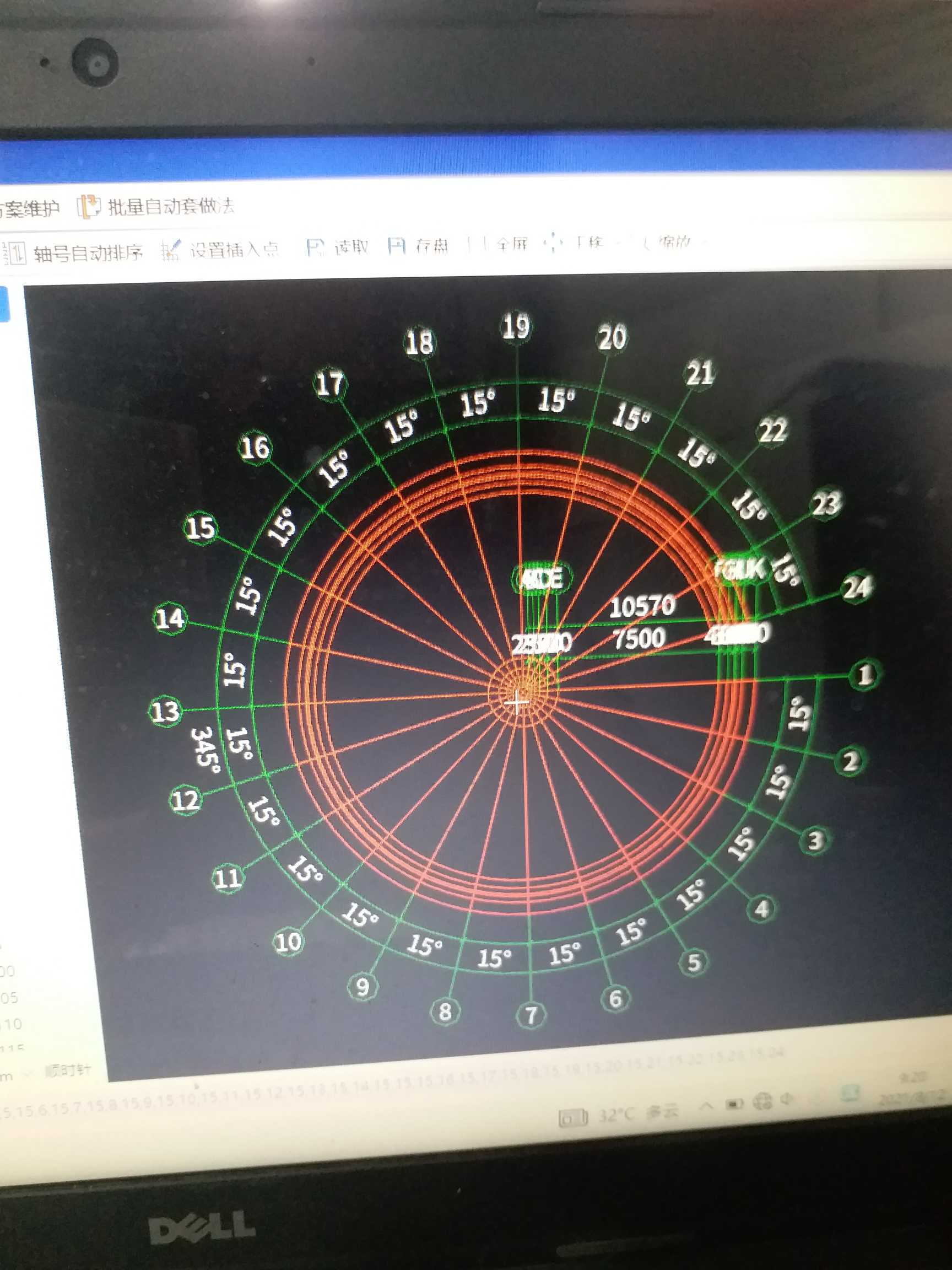Click axis bubble number 21
Viewport: 952px width, 1270px height.
click(x=700, y=374)
